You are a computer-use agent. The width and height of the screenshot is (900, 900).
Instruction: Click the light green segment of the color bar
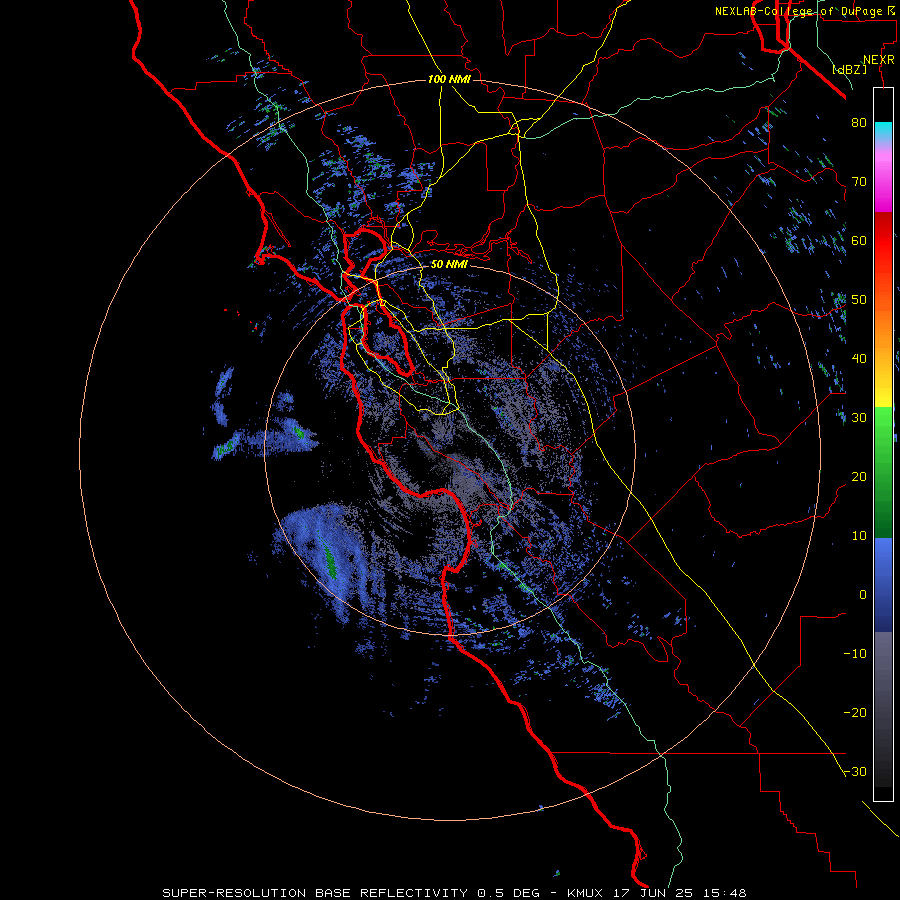tap(883, 427)
